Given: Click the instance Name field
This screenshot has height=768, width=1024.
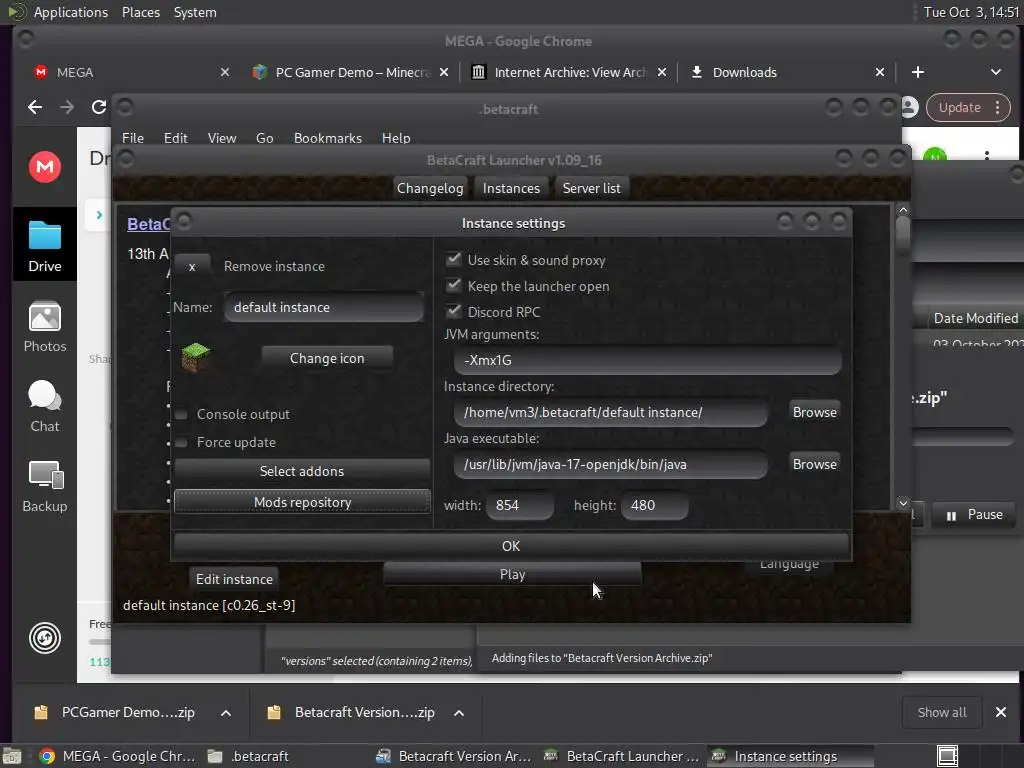Looking at the screenshot, I should pyautogui.click(x=324, y=307).
